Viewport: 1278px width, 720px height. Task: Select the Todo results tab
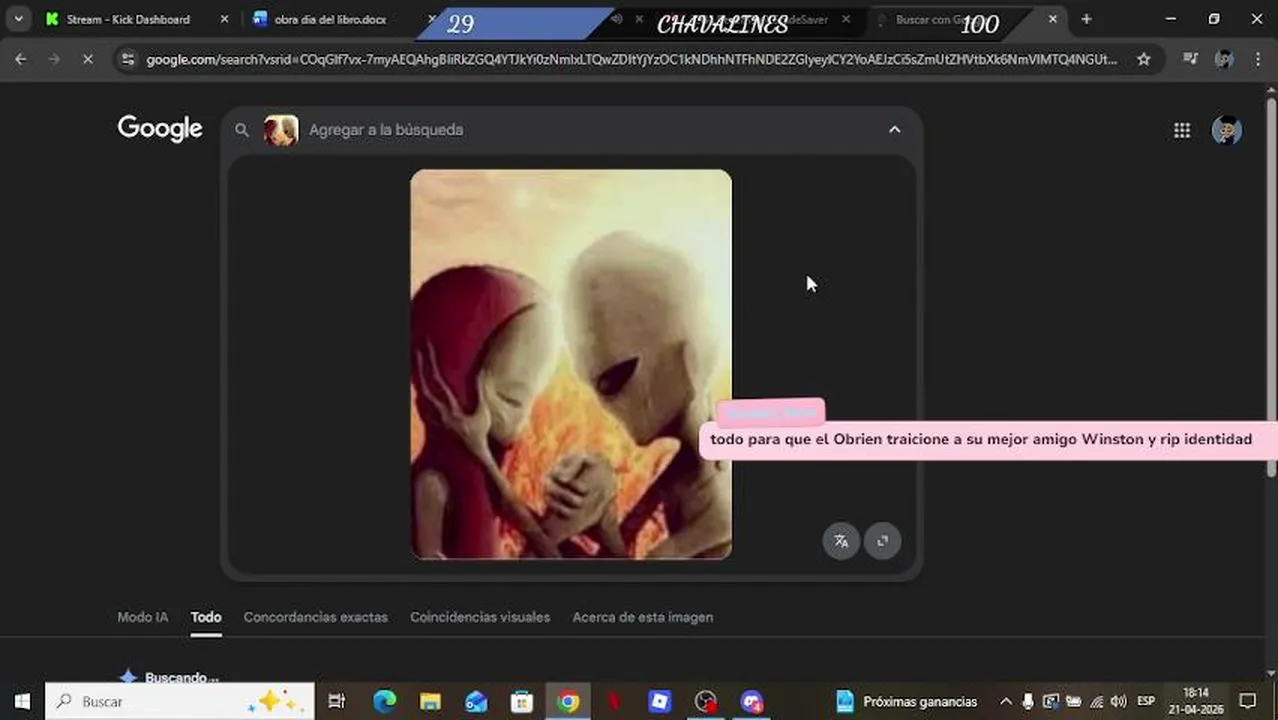(206, 617)
